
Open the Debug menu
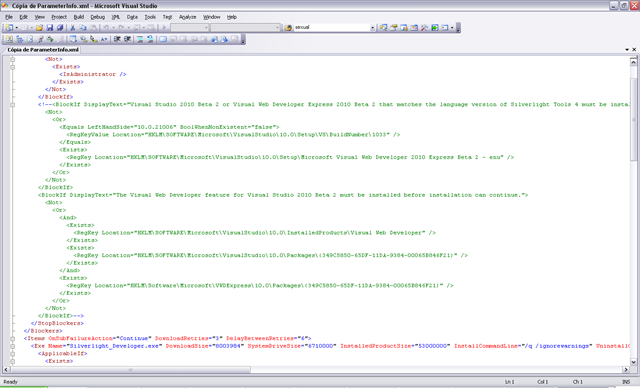[x=98, y=17]
